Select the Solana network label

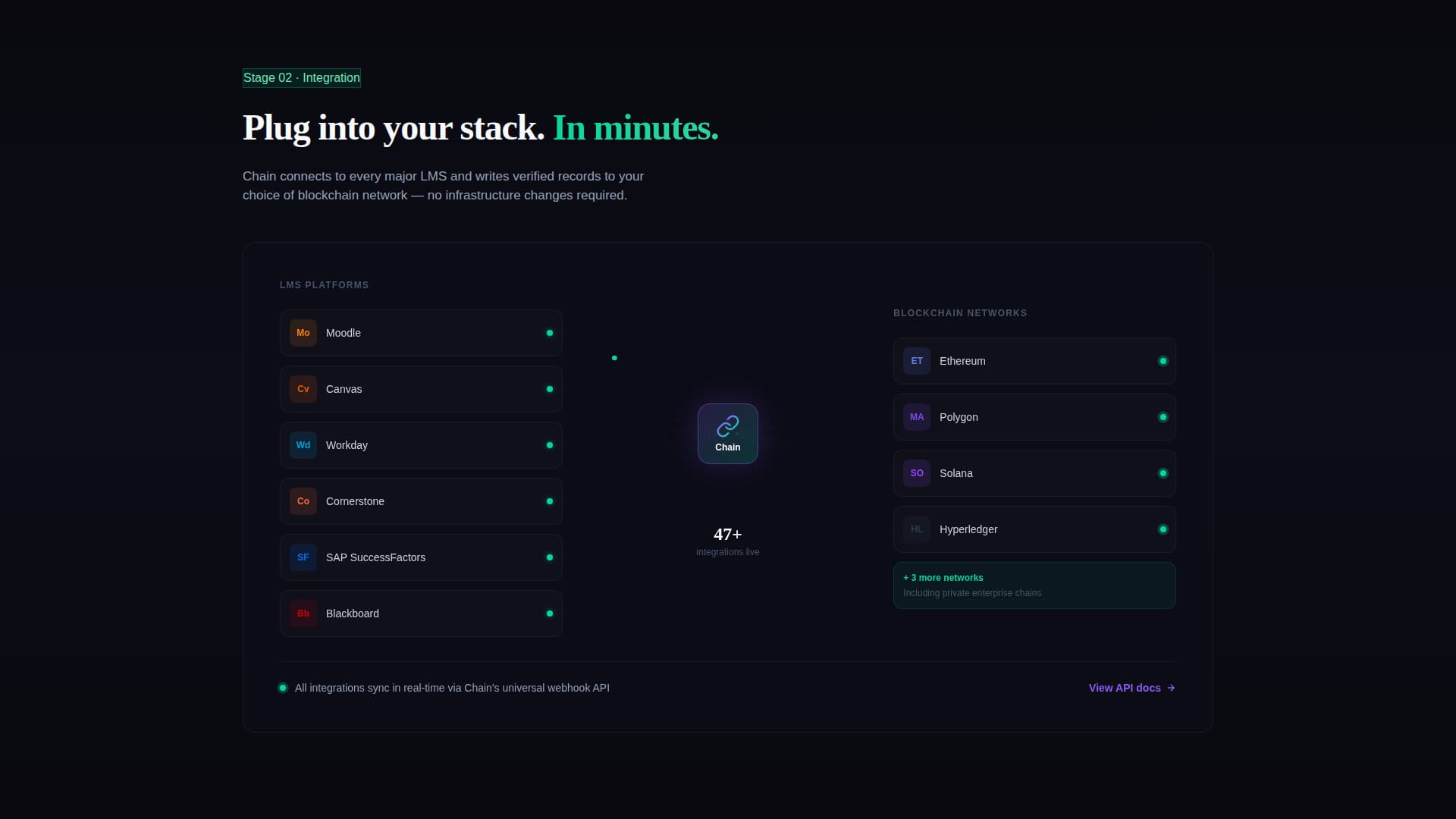(956, 473)
